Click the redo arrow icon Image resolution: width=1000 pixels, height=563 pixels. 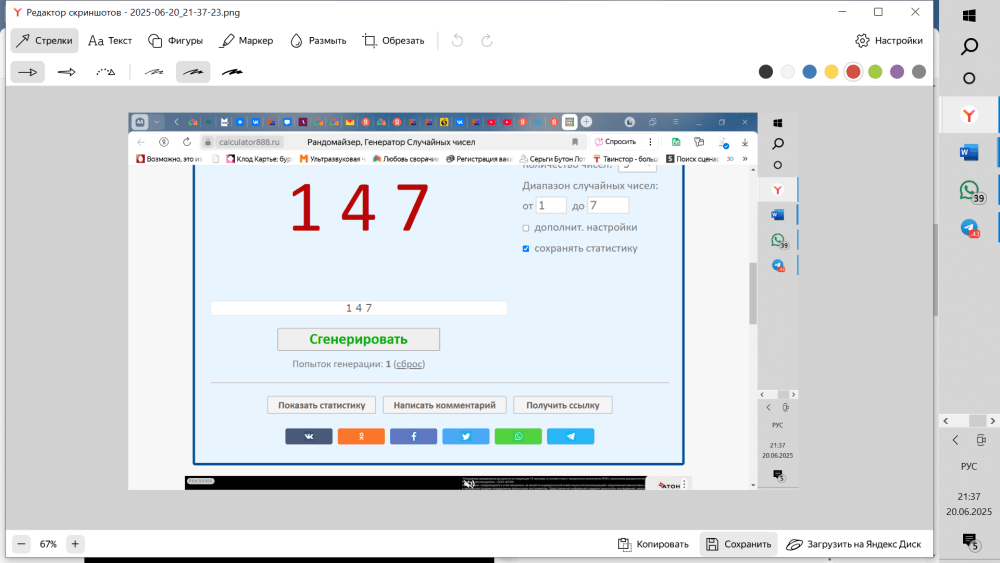point(487,41)
